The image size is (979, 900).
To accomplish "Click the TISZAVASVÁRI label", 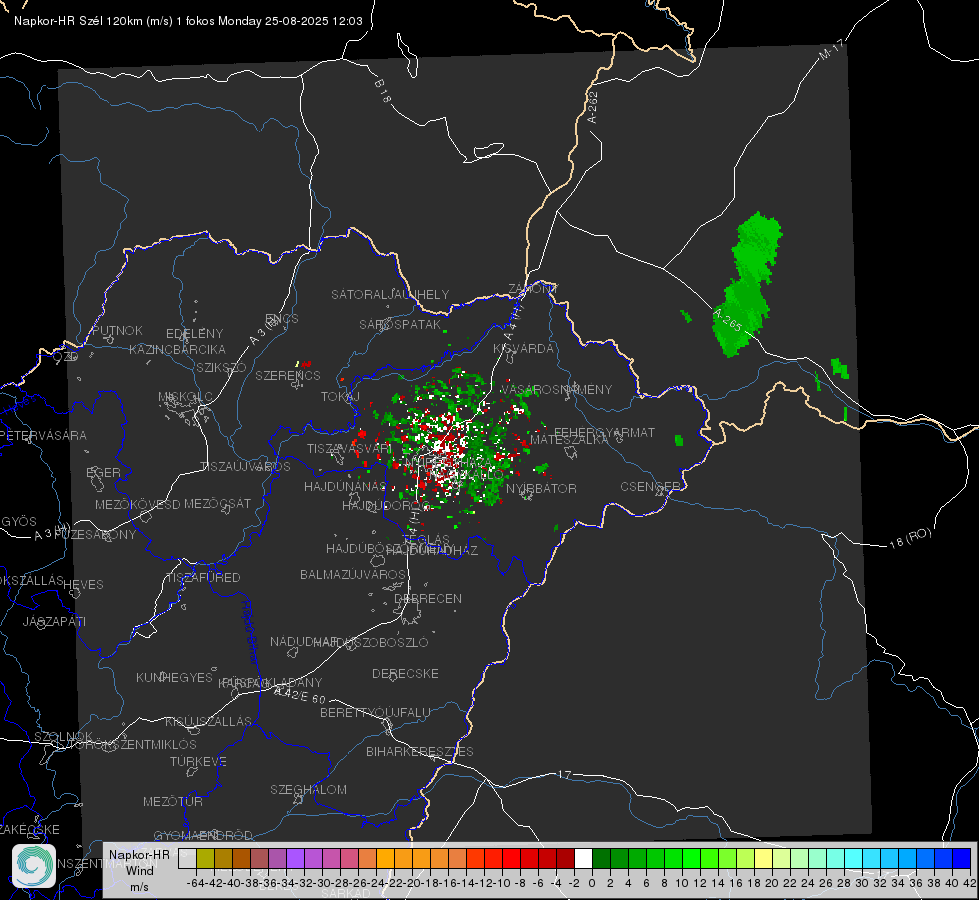I will click(x=349, y=448).
